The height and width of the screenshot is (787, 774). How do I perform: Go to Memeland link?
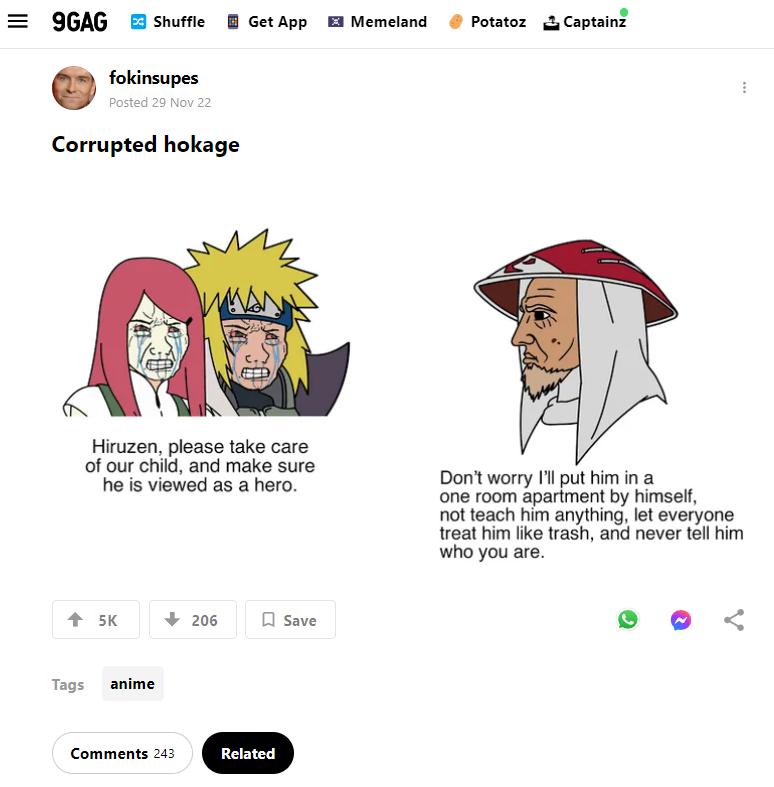point(377,22)
